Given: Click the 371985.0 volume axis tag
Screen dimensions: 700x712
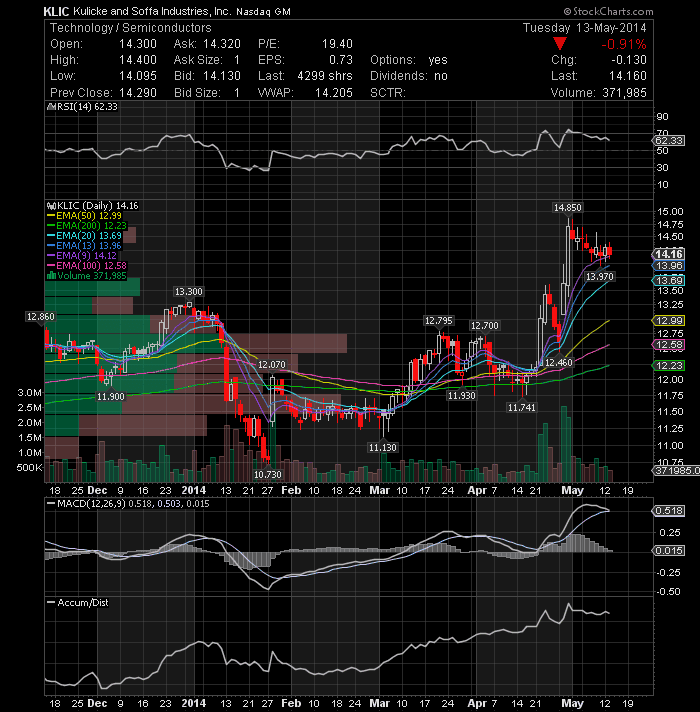Looking at the screenshot, I should pyautogui.click(x=677, y=471).
